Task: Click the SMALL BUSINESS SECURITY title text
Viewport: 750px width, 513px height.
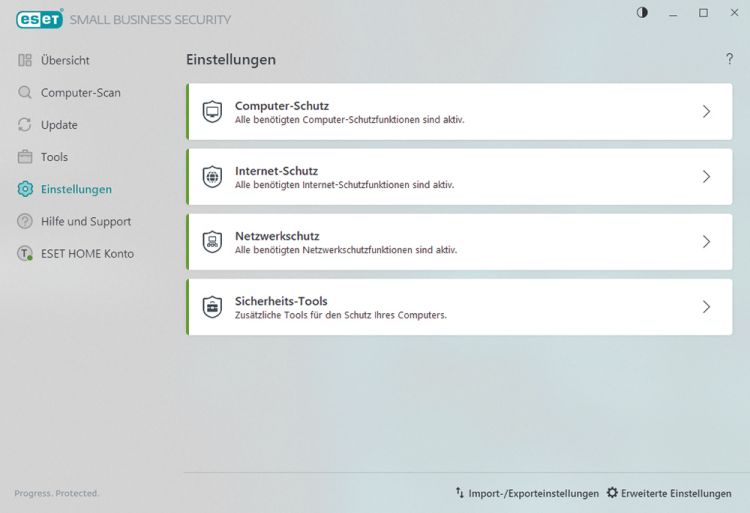Action: [x=150, y=20]
